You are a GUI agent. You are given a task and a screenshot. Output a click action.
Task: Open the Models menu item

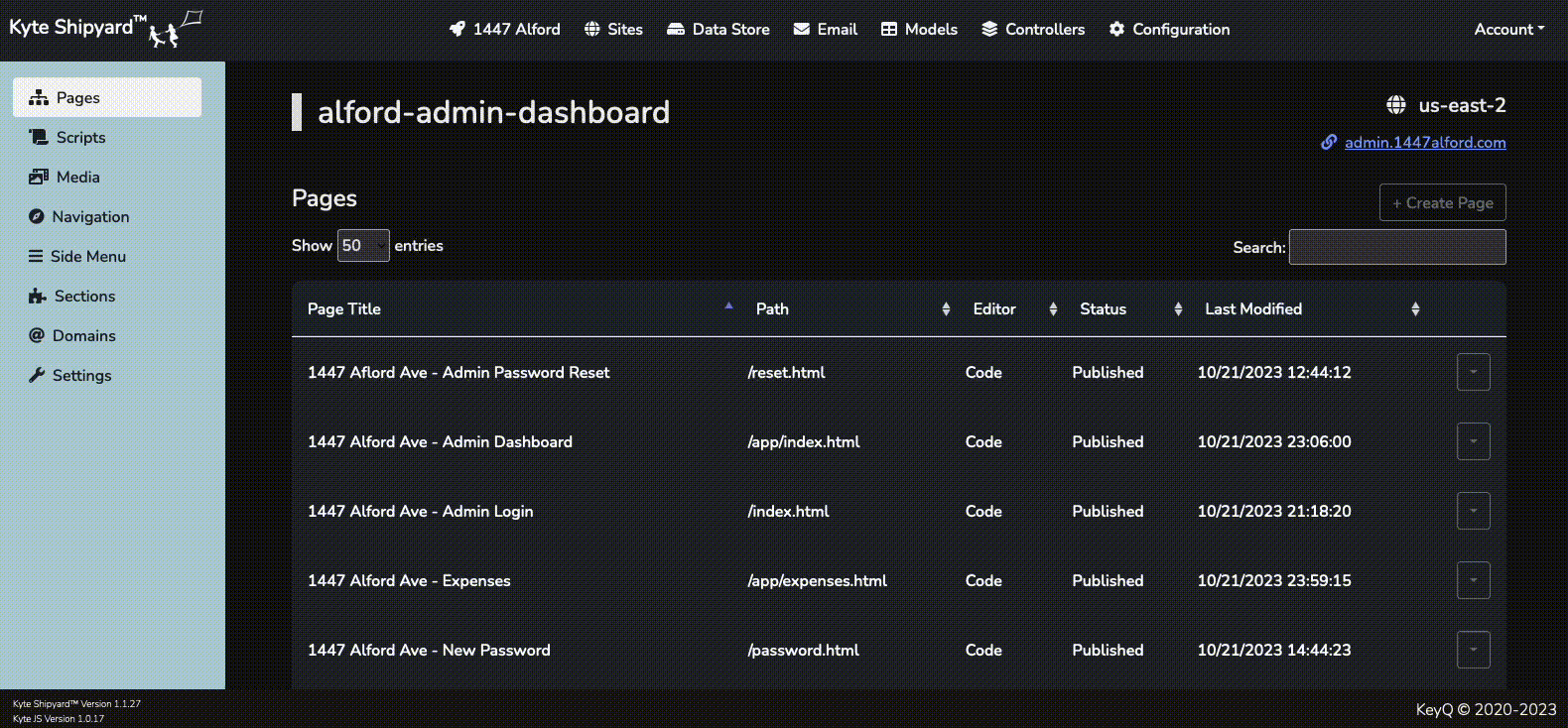pos(919,29)
